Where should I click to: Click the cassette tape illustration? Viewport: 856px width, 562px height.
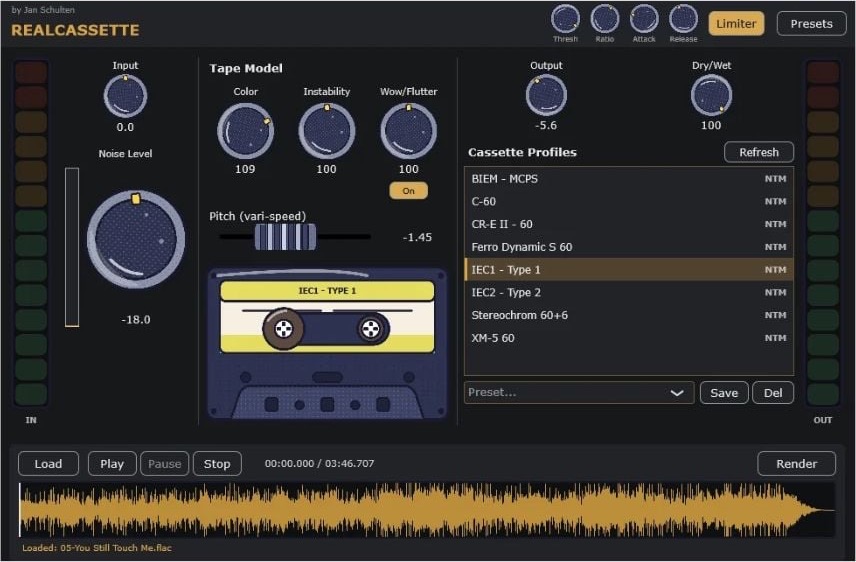pyautogui.click(x=327, y=344)
